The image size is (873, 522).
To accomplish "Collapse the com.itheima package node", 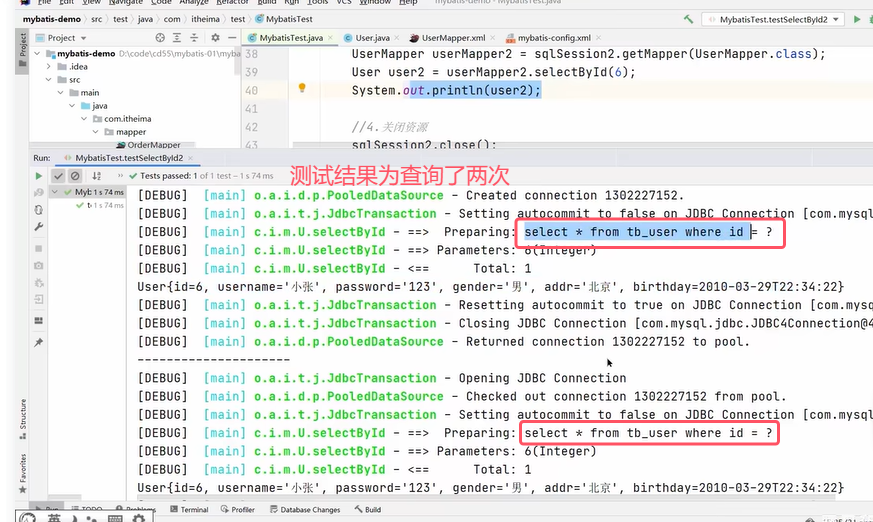I will [84, 119].
